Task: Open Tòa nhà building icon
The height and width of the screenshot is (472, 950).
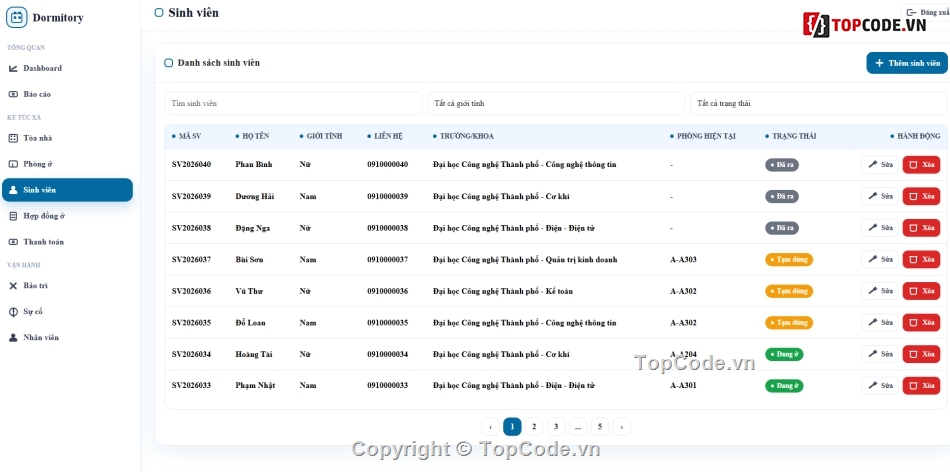Action: tap(13, 138)
